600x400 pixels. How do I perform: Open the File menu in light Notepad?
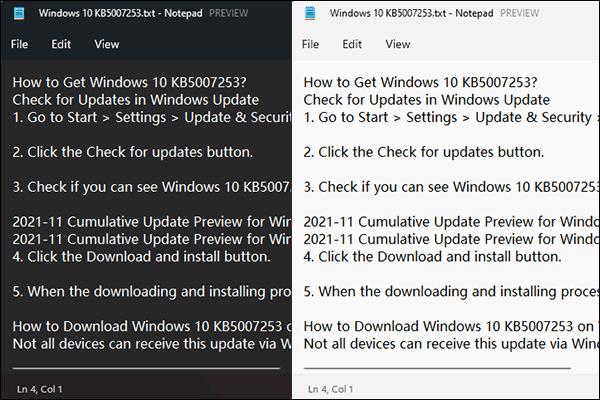tap(310, 44)
